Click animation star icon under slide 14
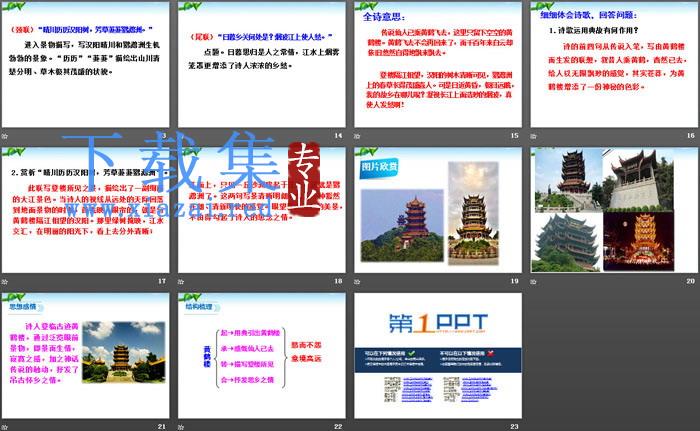700x431 pixels. [181, 136]
